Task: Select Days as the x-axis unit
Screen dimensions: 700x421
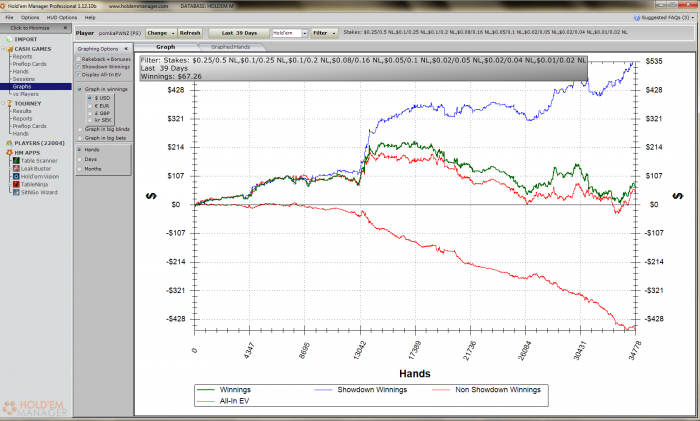Action: coord(80,159)
